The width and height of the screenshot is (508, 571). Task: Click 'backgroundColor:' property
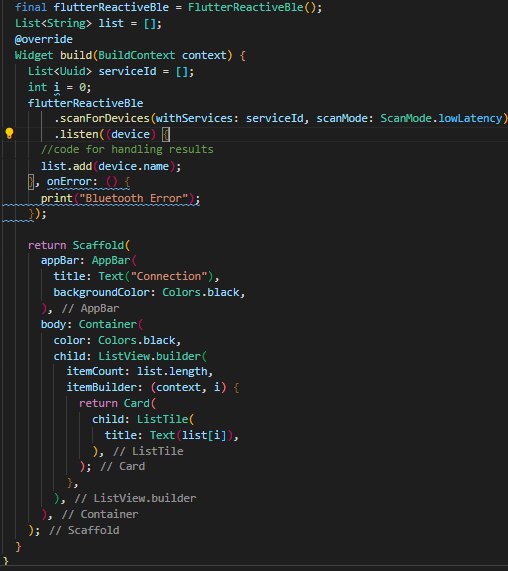tap(105, 292)
